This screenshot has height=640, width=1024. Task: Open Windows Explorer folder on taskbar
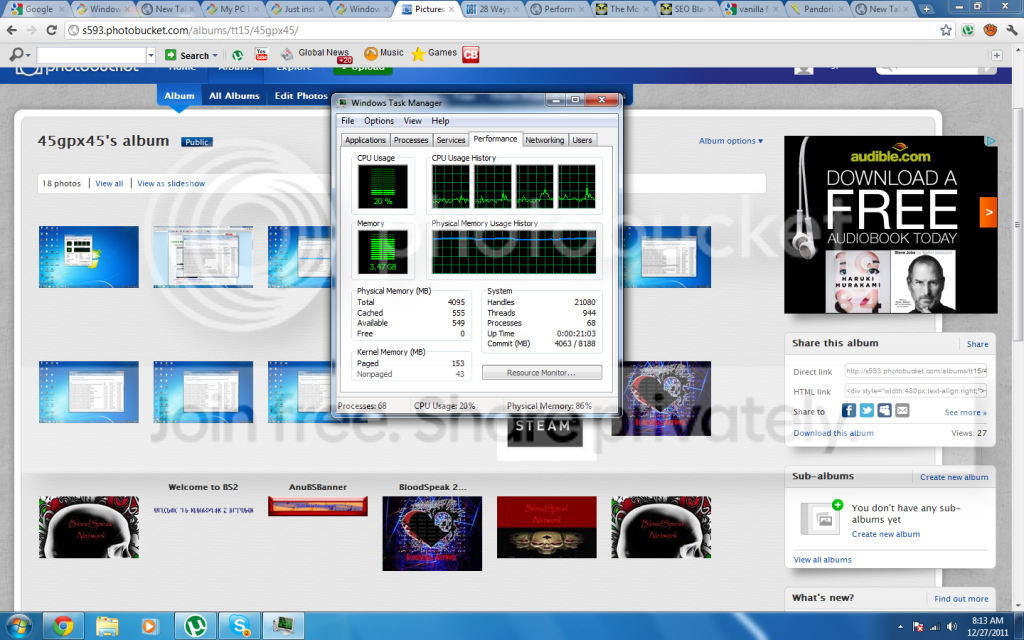pos(106,626)
